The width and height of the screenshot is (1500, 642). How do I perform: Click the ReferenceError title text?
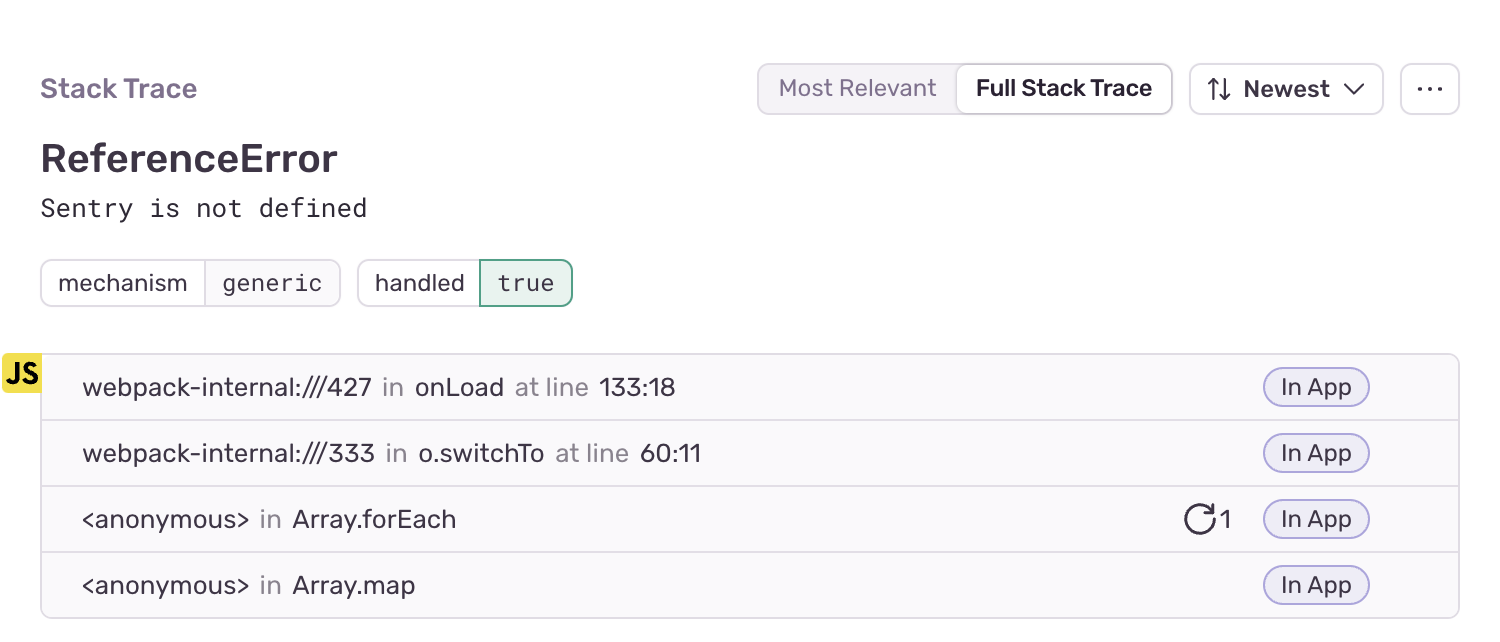[x=189, y=159]
